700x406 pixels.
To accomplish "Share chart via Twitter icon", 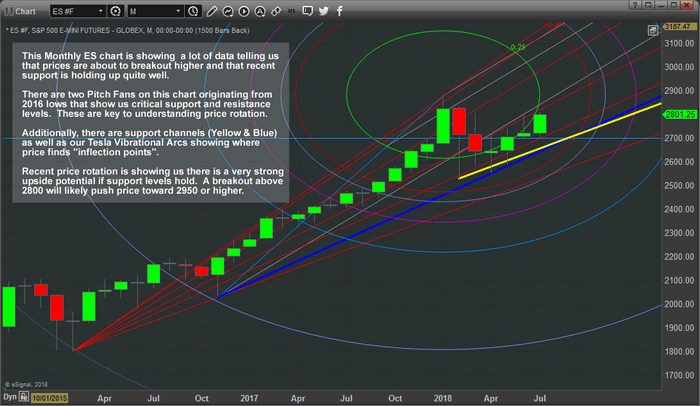I will click(x=324, y=11).
